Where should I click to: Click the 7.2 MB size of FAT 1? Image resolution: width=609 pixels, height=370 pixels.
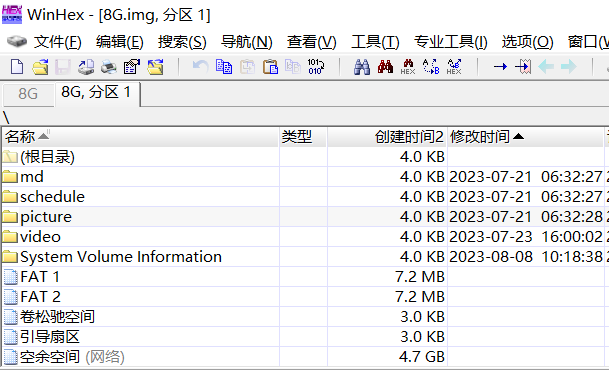click(420, 277)
